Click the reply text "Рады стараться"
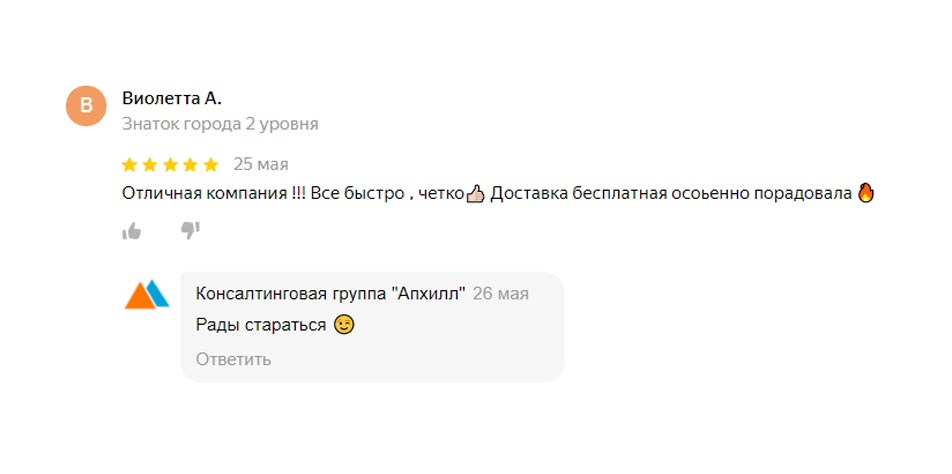952x474 pixels. 261,325
